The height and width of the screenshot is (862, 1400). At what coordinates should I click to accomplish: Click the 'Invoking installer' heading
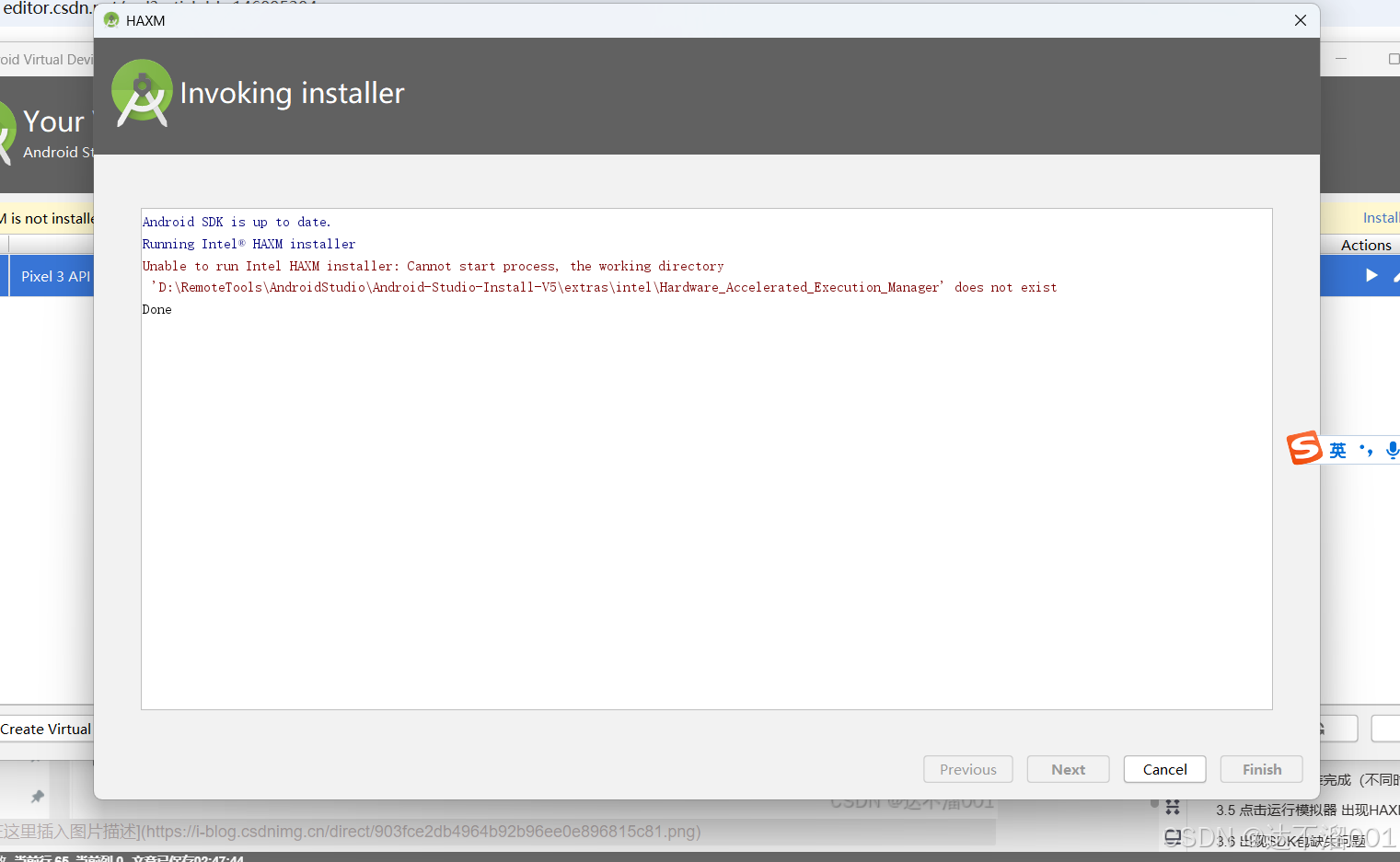point(292,93)
